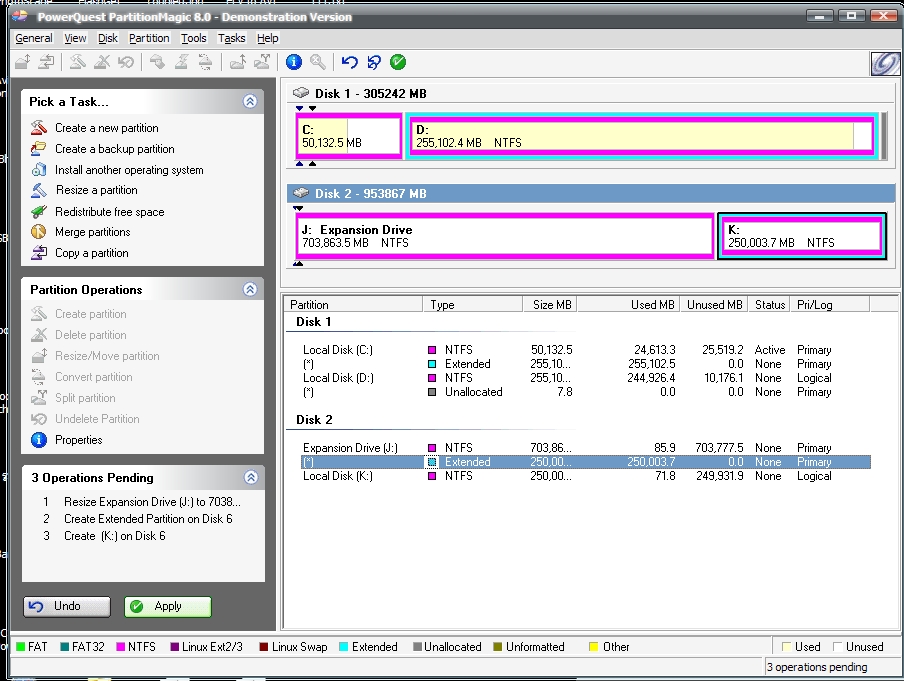Select the Unallocated 7.8 MB row

coord(585,392)
